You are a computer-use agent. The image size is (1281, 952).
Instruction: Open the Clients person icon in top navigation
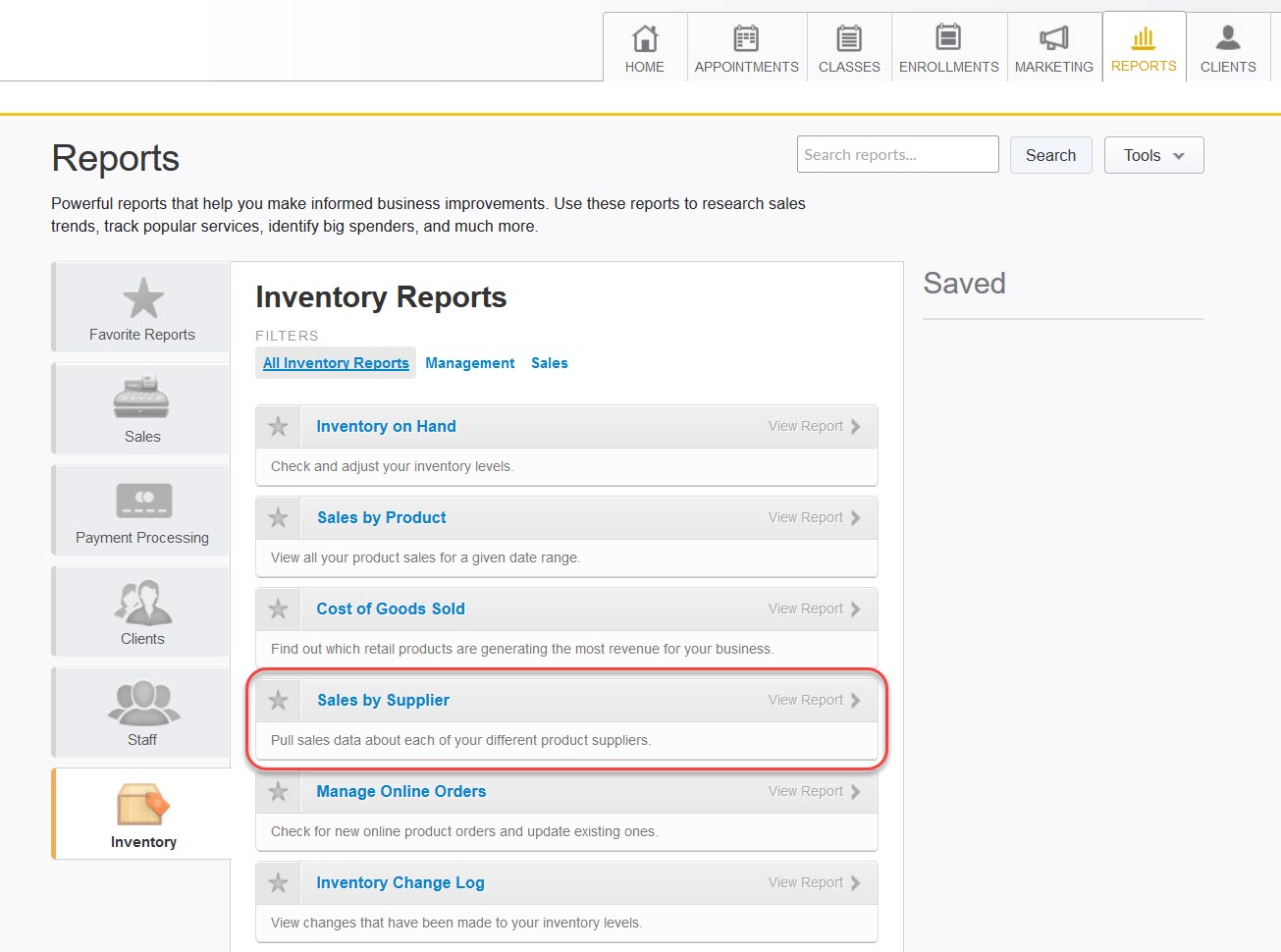tap(1227, 39)
